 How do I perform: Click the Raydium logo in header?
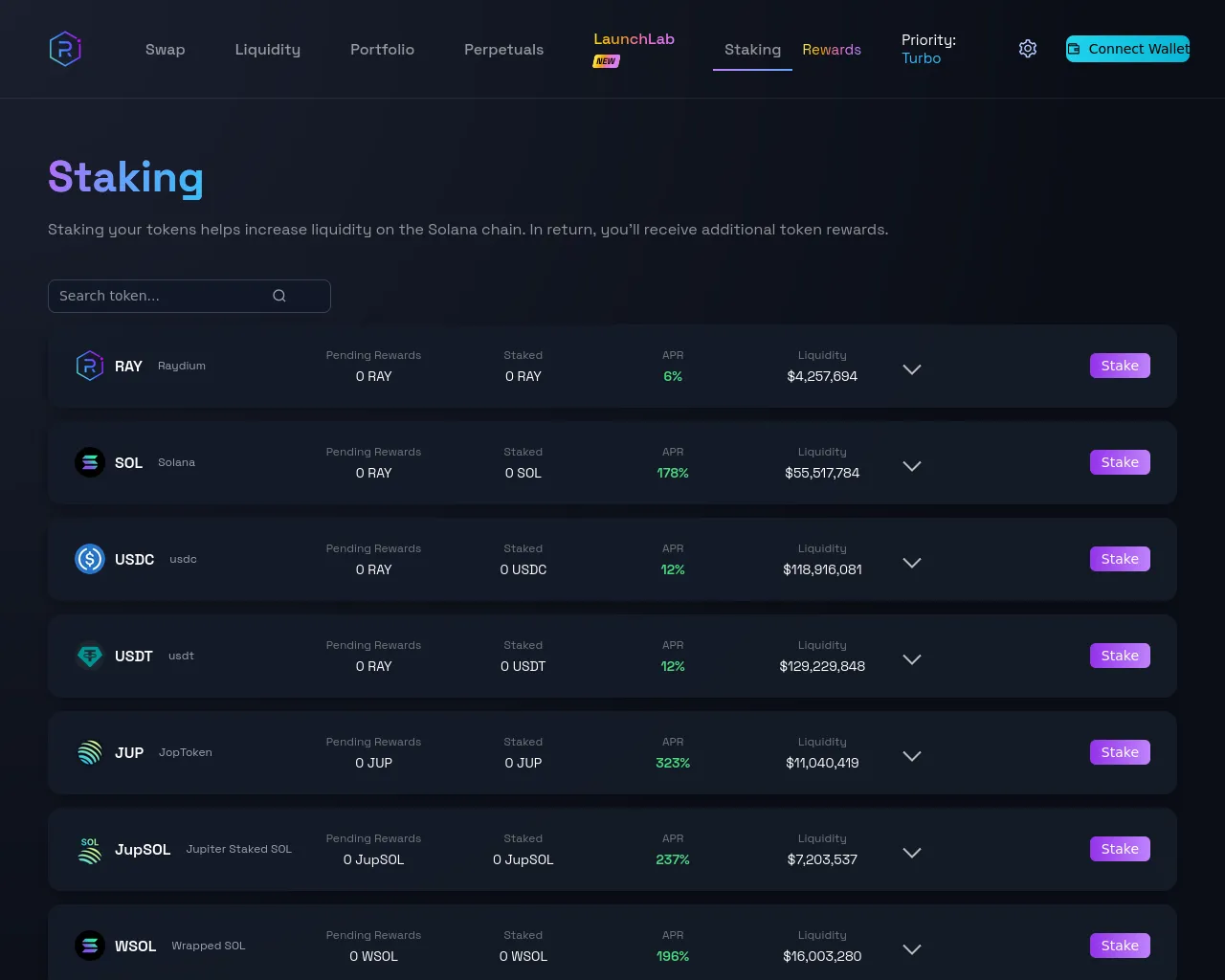click(65, 49)
